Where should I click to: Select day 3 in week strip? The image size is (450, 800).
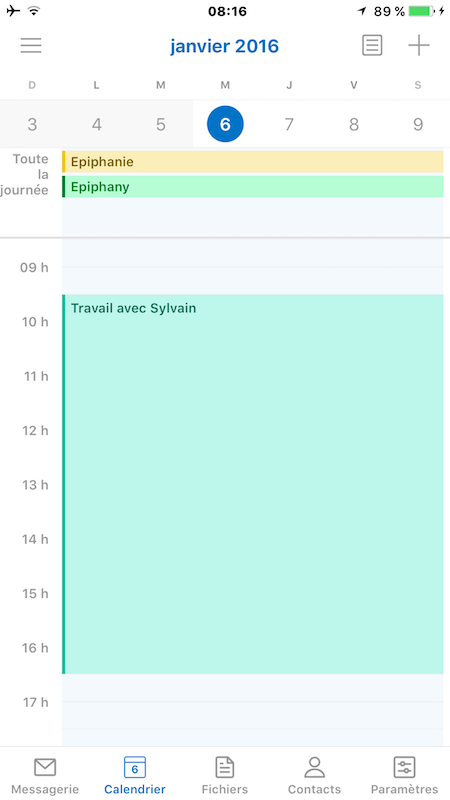(x=32, y=124)
